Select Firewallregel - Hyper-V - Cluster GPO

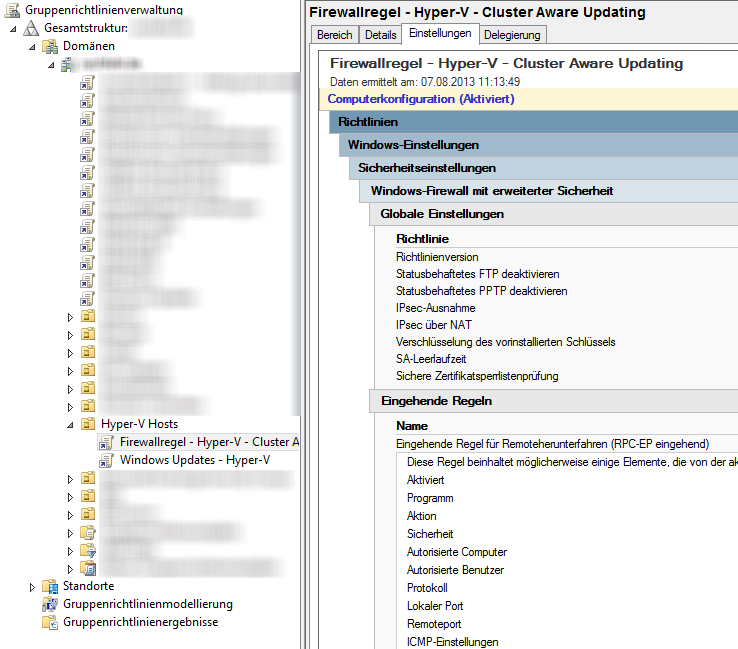[209, 442]
